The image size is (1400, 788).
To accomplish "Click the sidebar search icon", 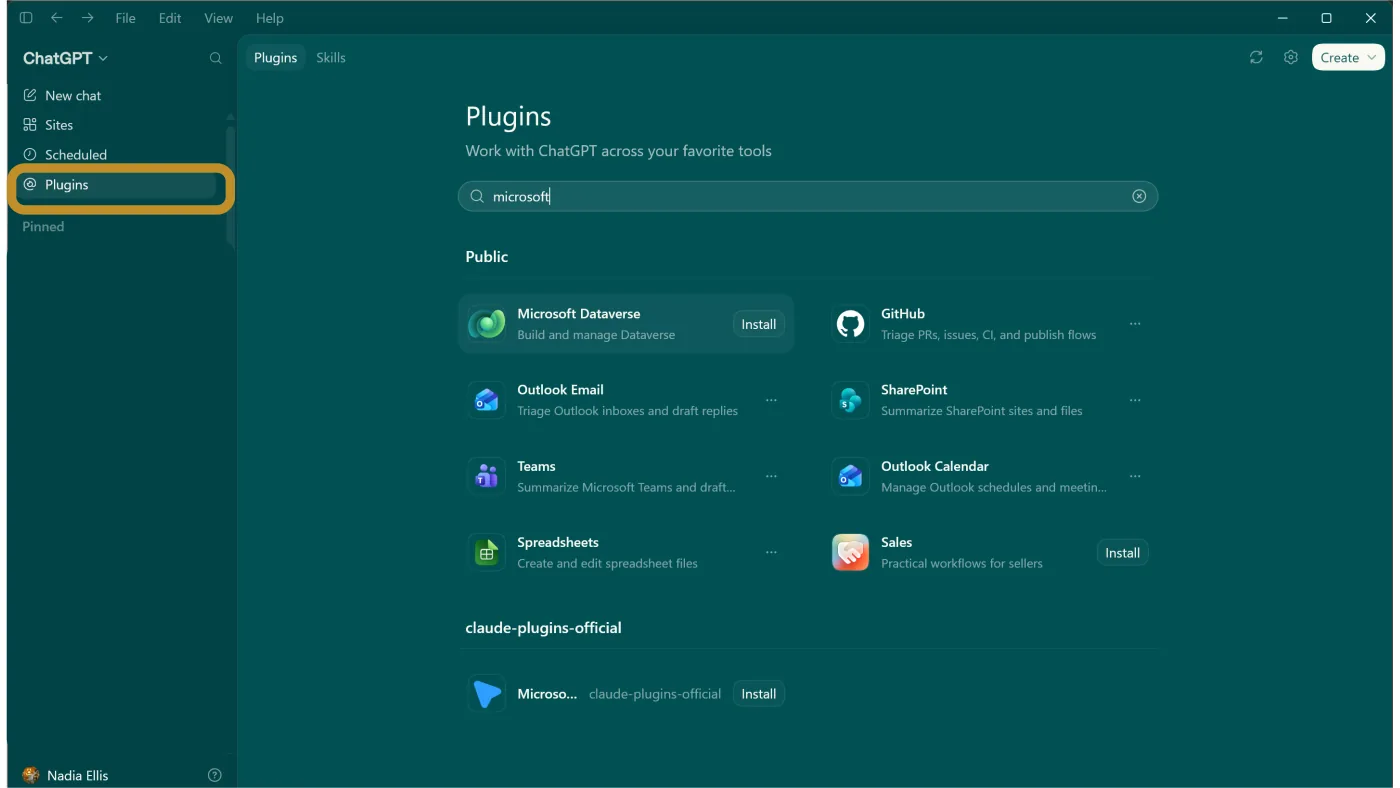I will [215, 59].
